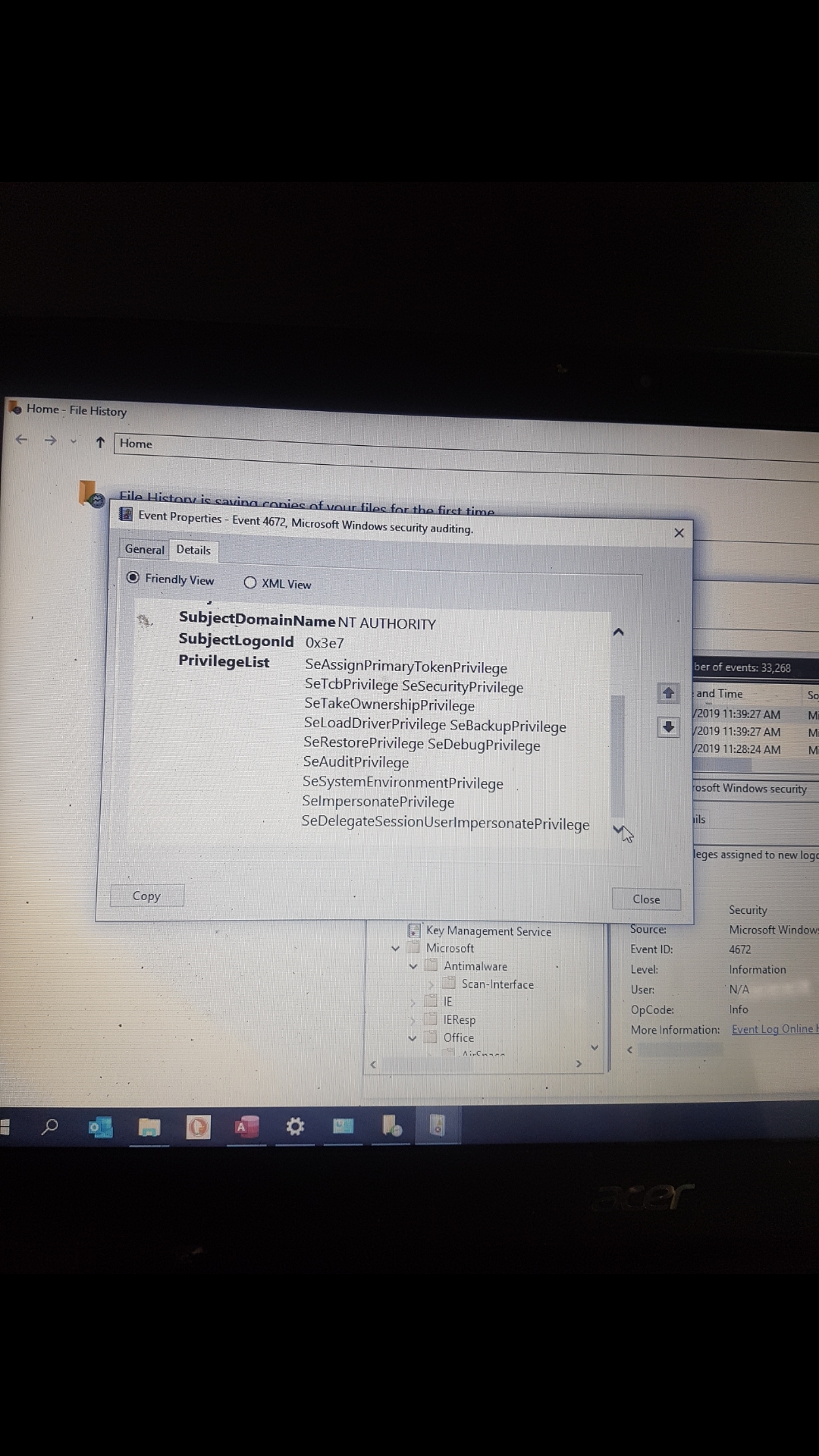Image resolution: width=819 pixels, height=1456 pixels.
Task: Switch to the General tab
Action: [144, 549]
